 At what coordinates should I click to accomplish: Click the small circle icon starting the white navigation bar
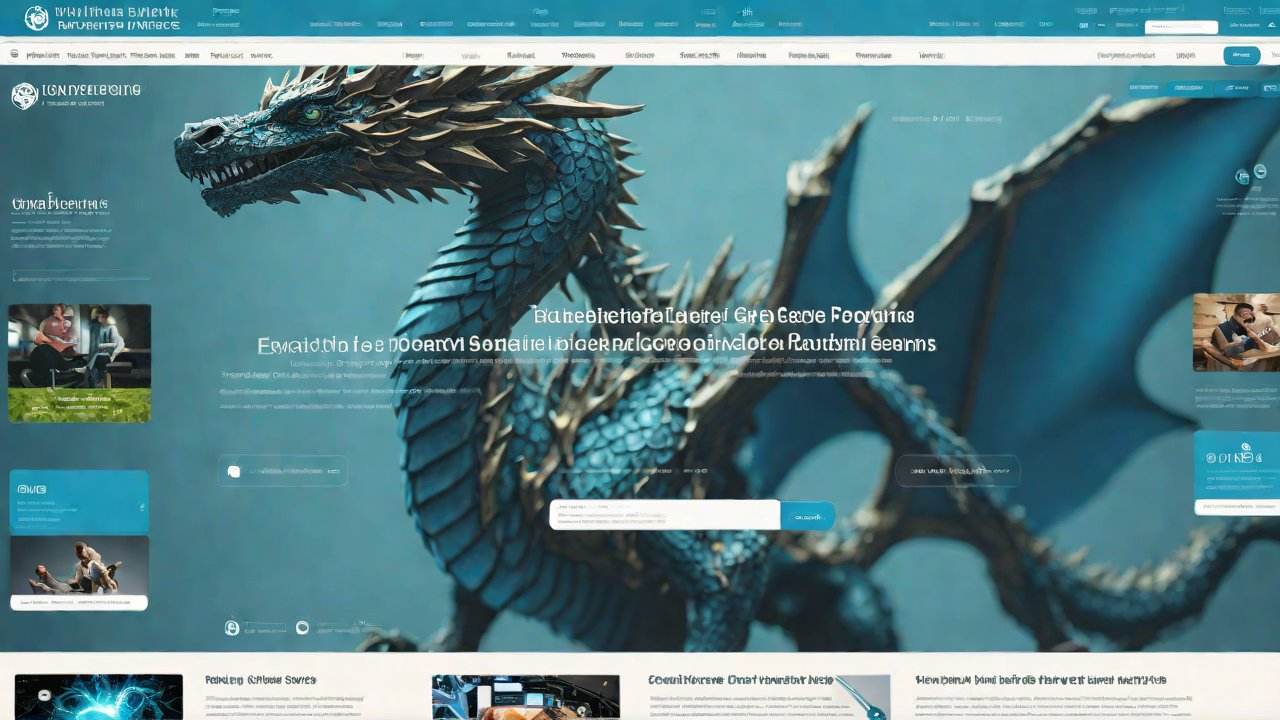14,56
